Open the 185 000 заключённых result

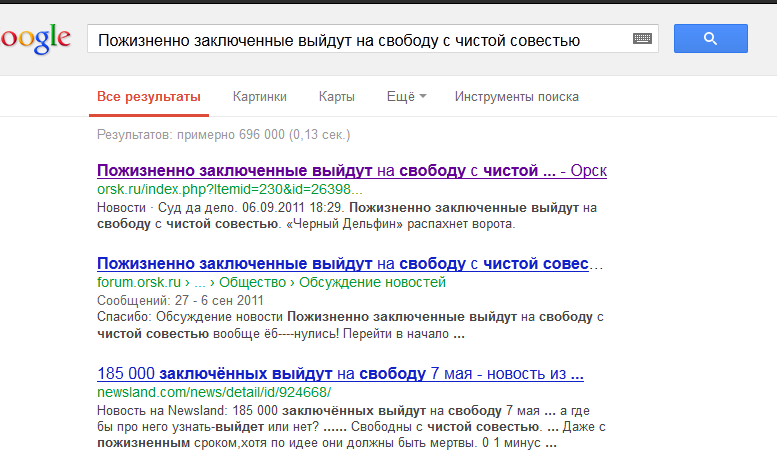[340, 374]
